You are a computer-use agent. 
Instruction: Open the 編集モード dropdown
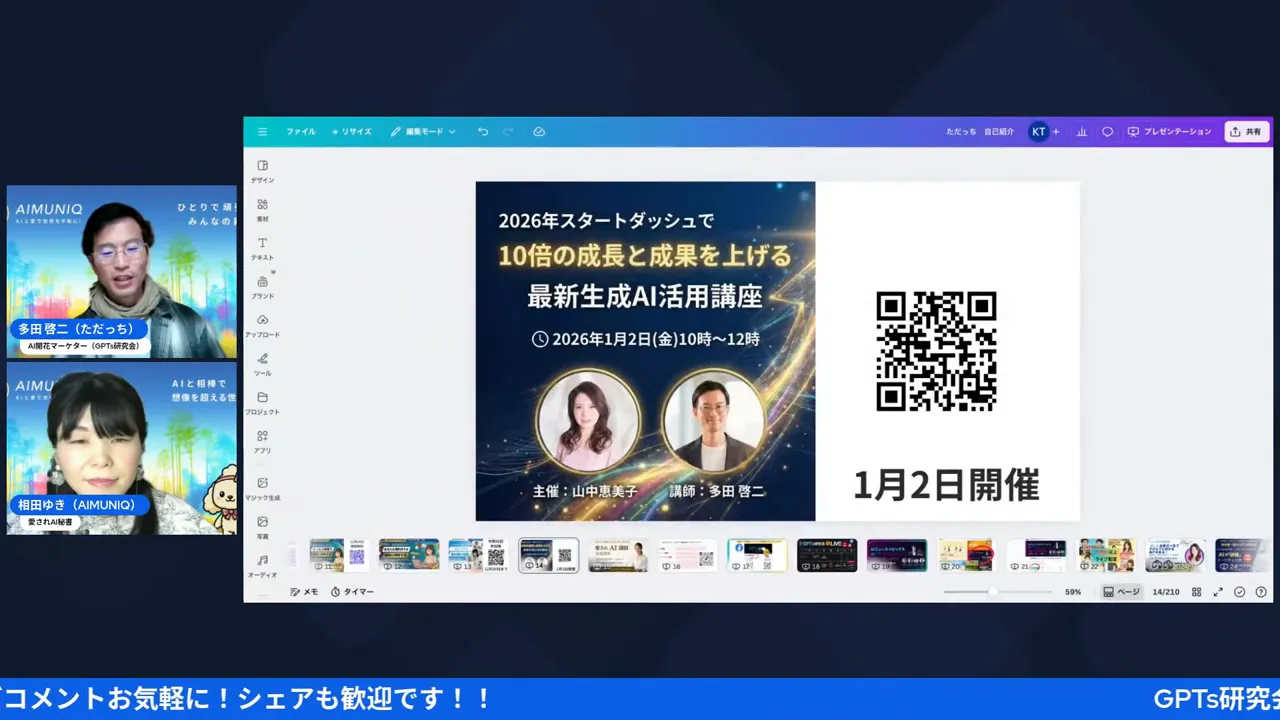(x=424, y=131)
